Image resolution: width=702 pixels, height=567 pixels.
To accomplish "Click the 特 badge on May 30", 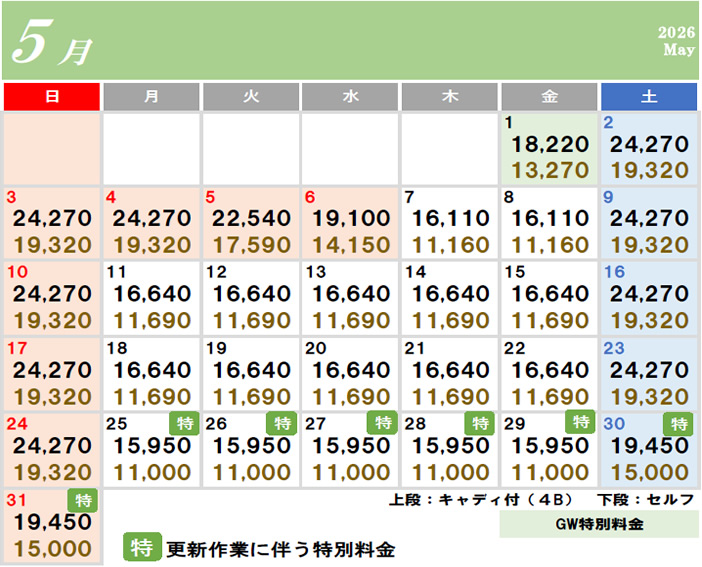I will [x=679, y=423].
